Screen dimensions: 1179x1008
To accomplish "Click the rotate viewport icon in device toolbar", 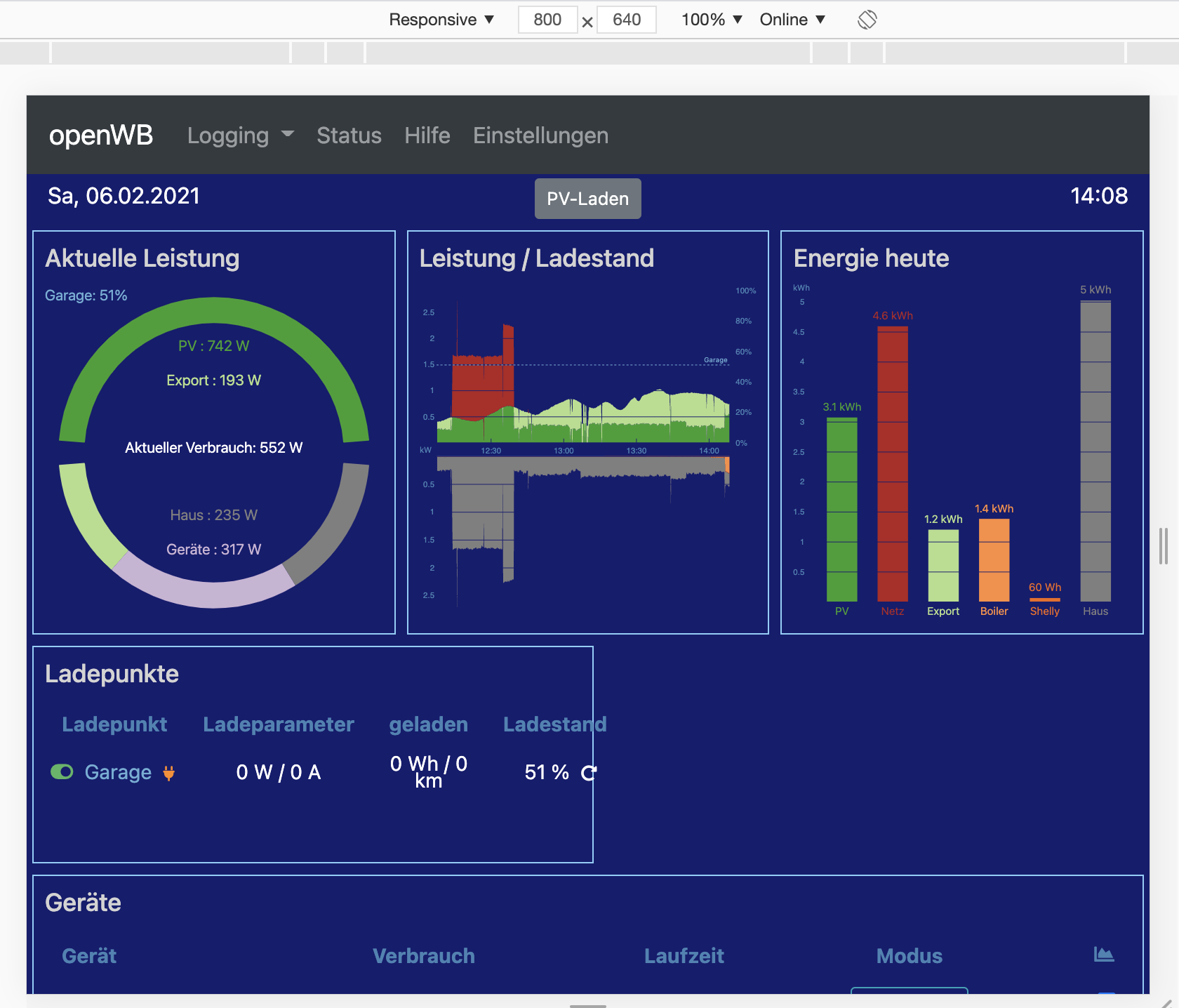I will [867, 20].
